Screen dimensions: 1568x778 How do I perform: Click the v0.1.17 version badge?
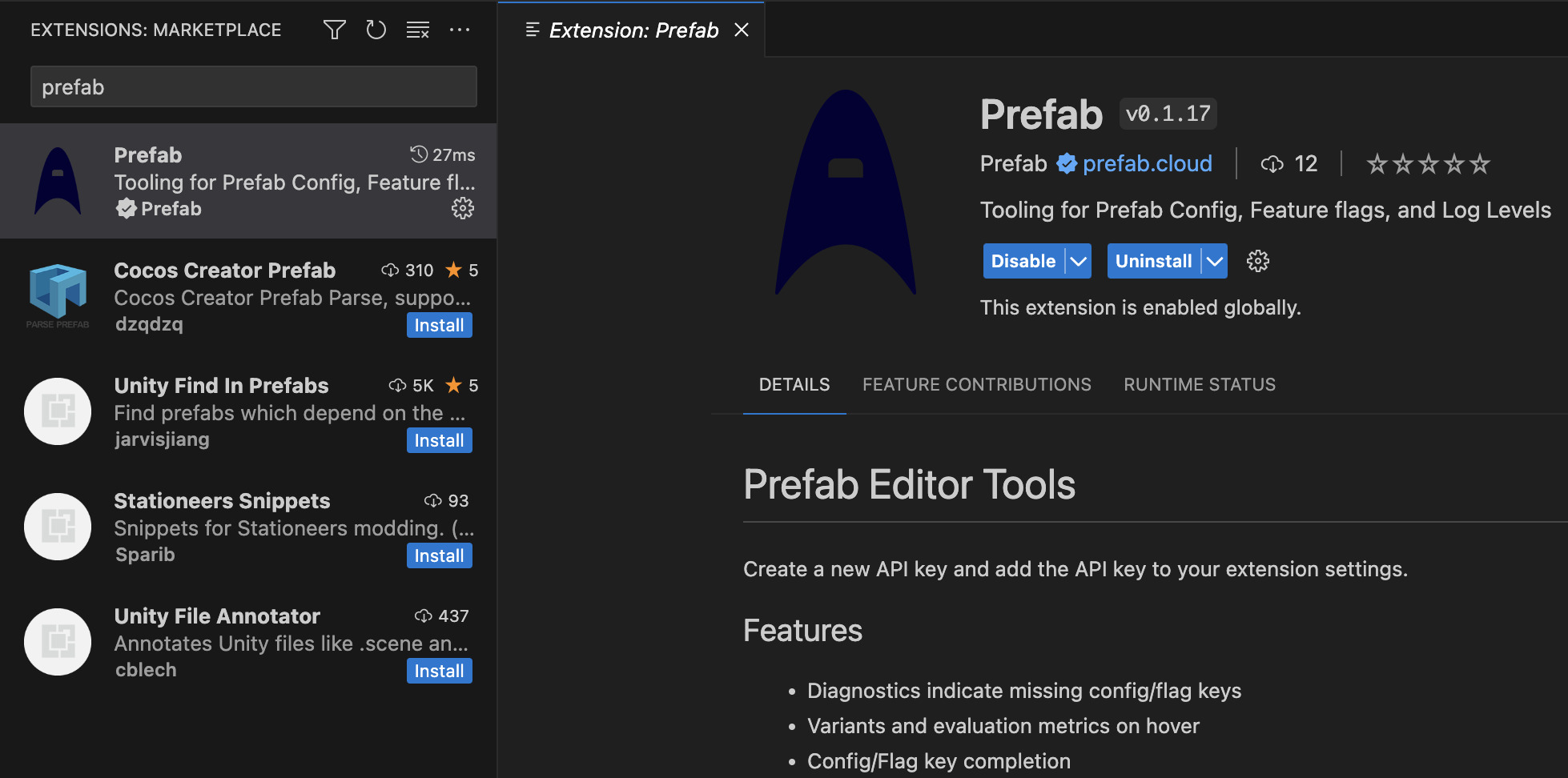point(1168,114)
